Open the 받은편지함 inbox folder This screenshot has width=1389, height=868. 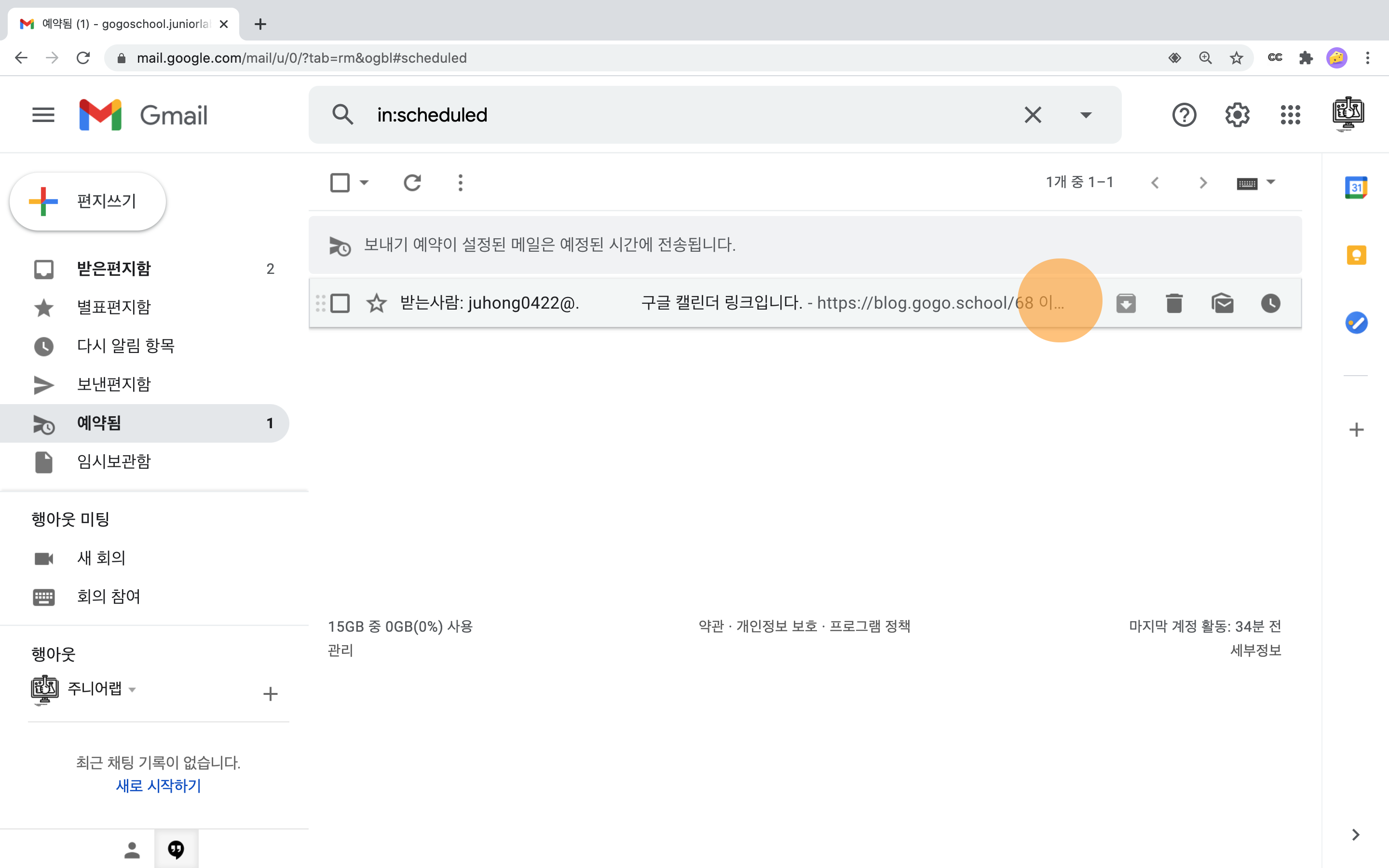[x=114, y=269]
